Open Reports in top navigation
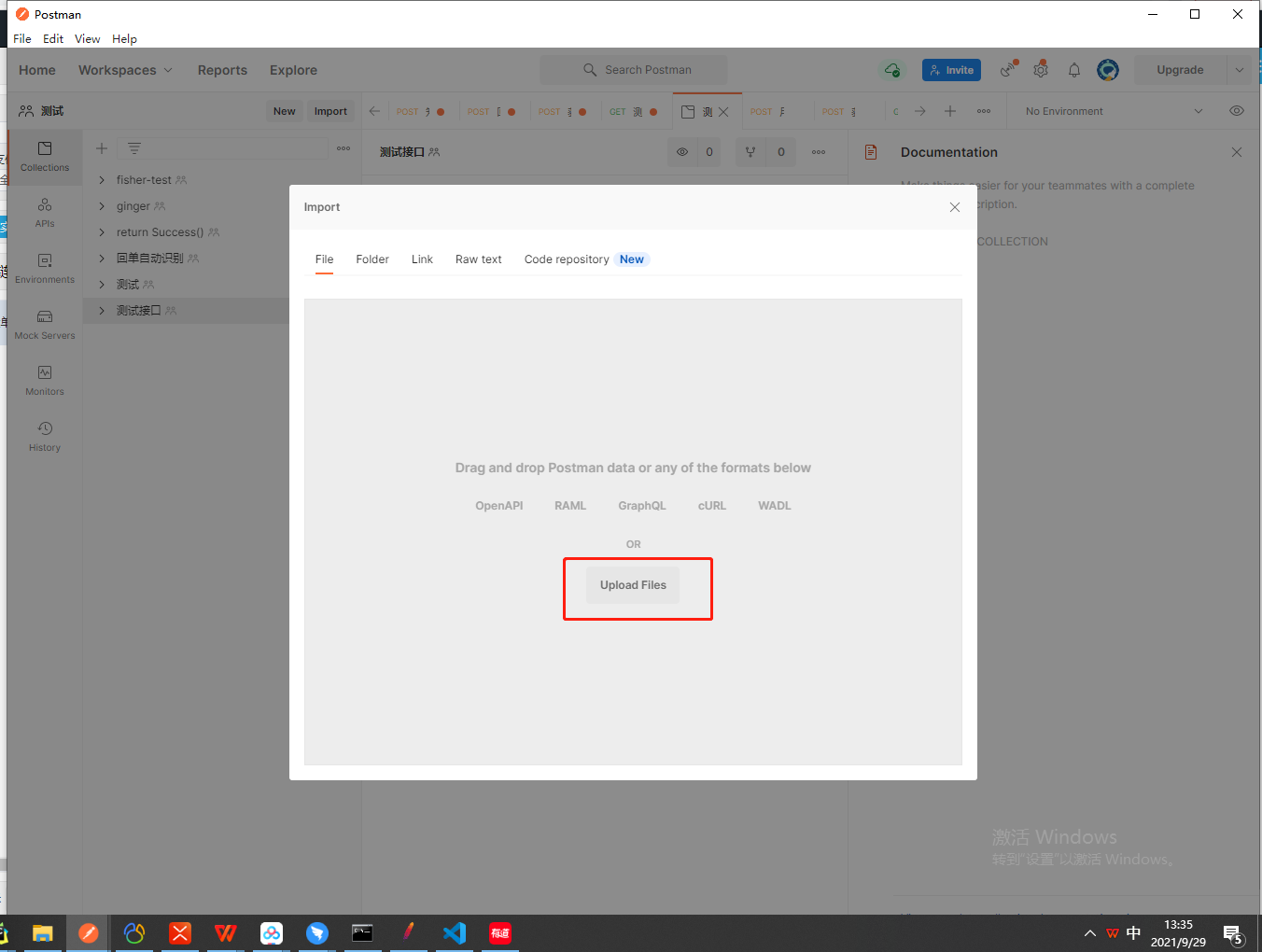Screen dimensions: 1262x952 pyautogui.click(x=222, y=70)
